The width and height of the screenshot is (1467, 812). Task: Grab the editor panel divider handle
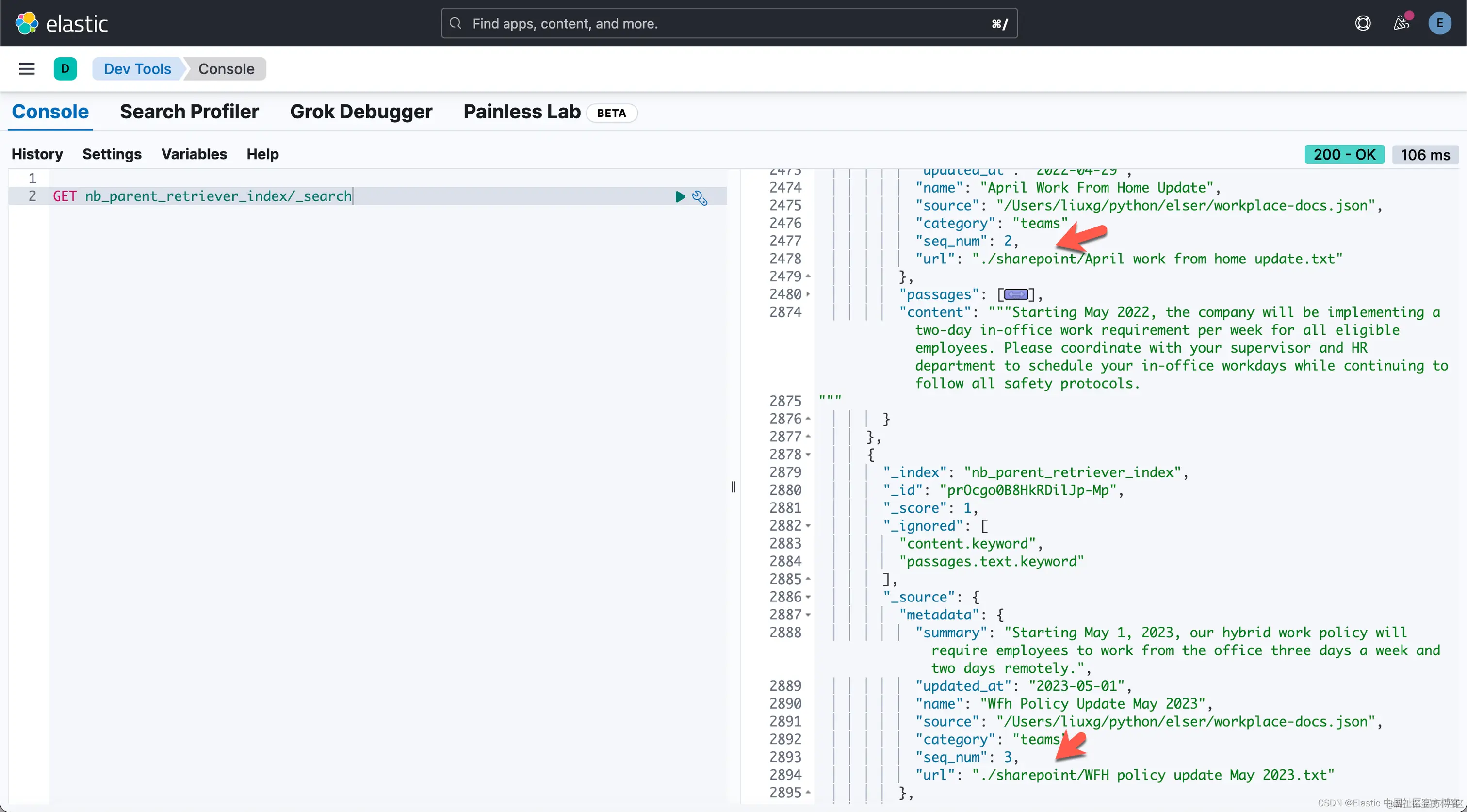tap(733, 487)
